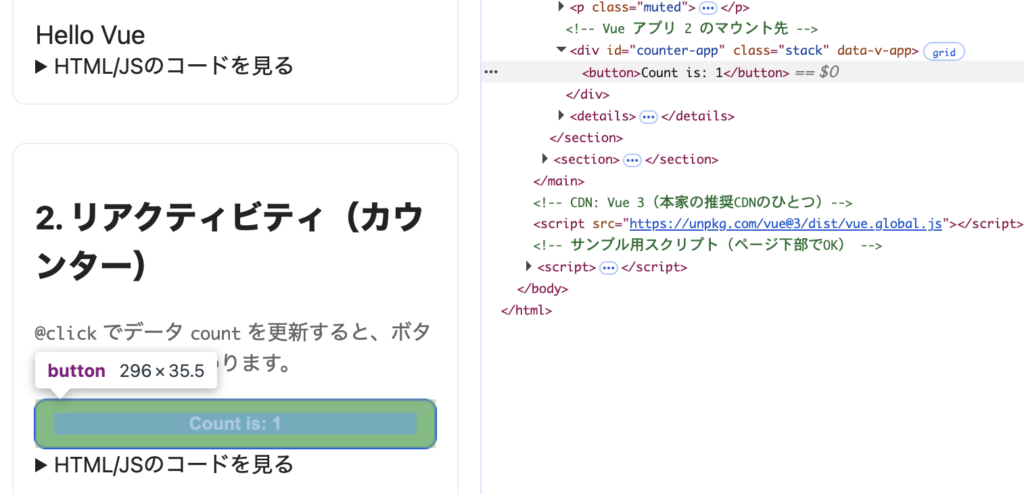This screenshot has width=1024, height=494.
Task: Expand 'HTML/JSのコードを見る' below the counter button
Action: click(164, 465)
